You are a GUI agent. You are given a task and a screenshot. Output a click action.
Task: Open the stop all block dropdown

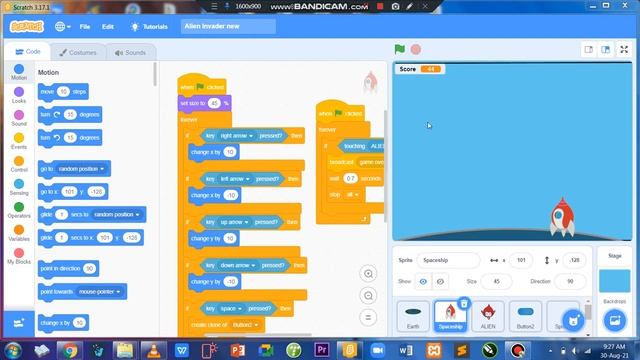[x=352, y=195]
